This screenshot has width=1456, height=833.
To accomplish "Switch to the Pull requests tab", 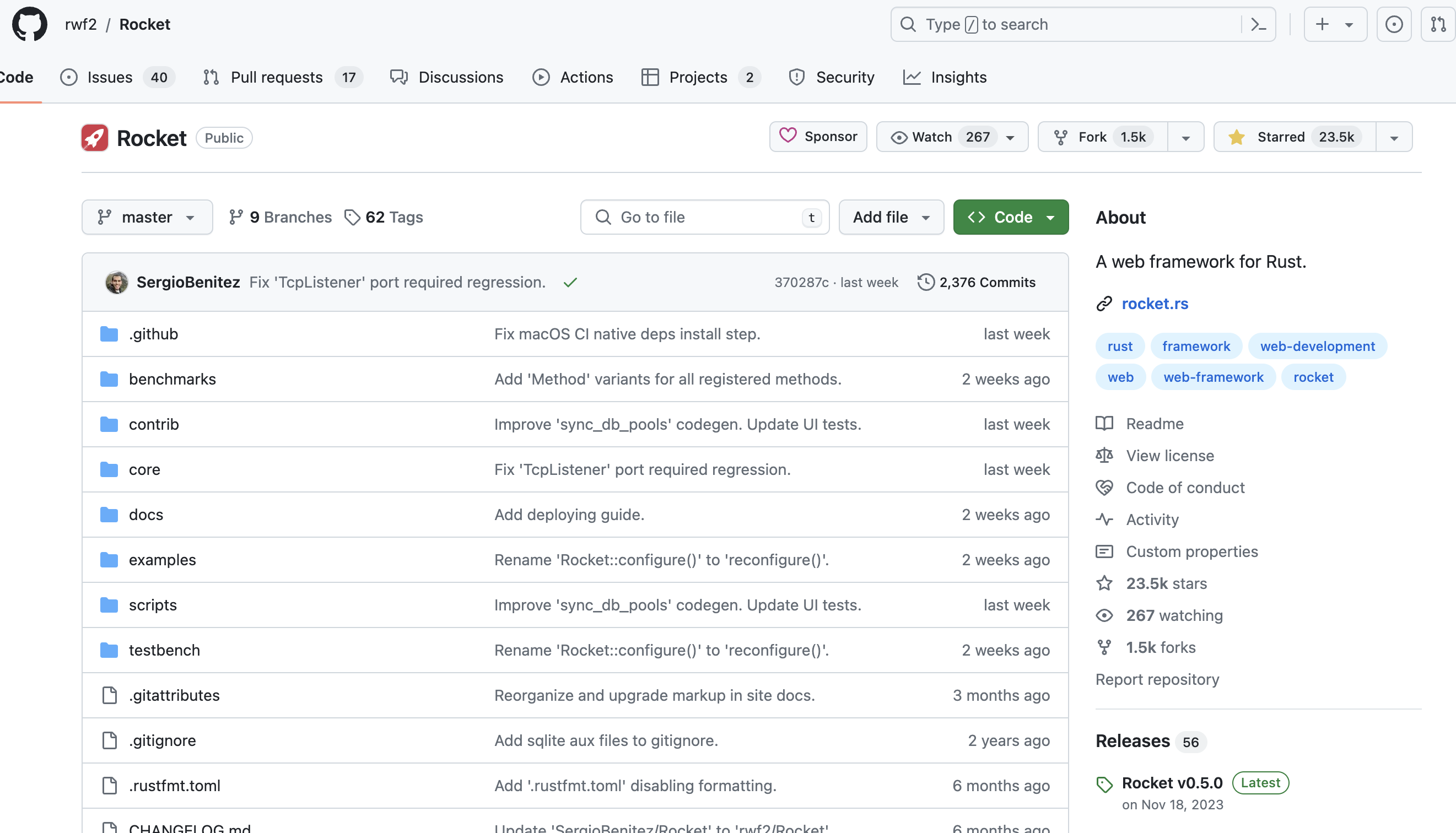I will (276, 77).
